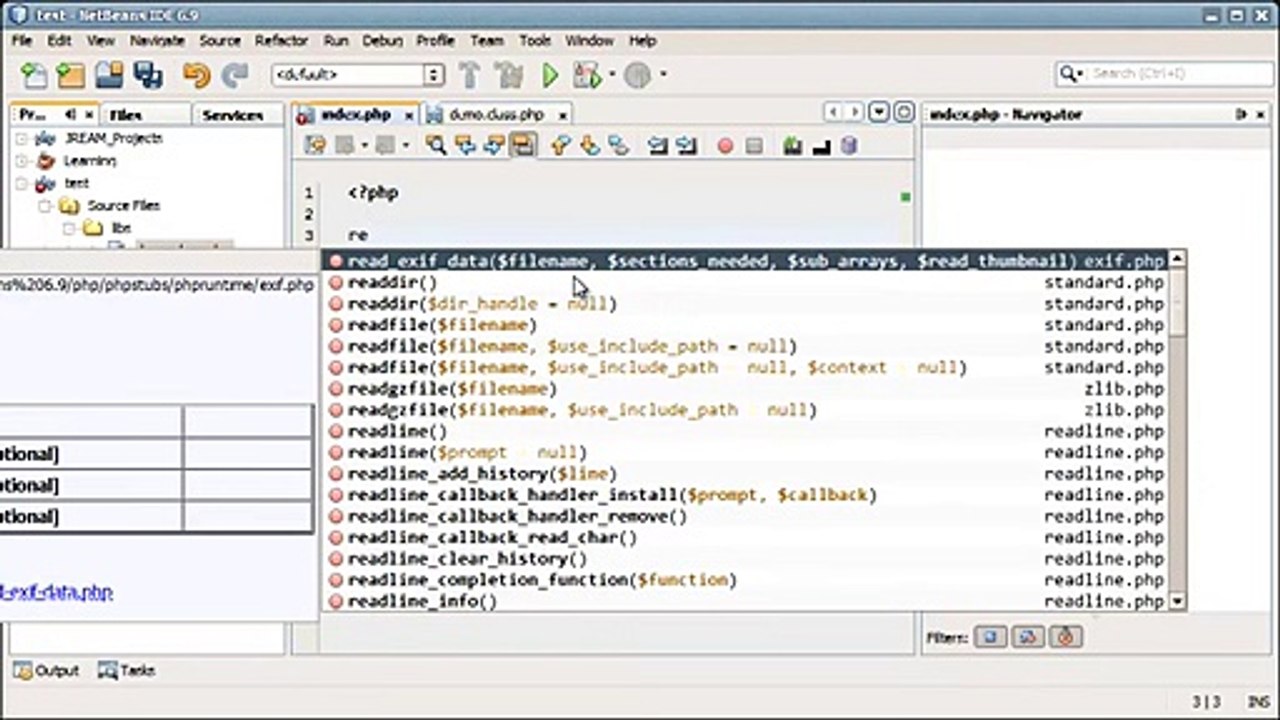The height and width of the screenshot is (720, 1280).
Task: Click the Open Project toolbar icon
Action: 109,75
